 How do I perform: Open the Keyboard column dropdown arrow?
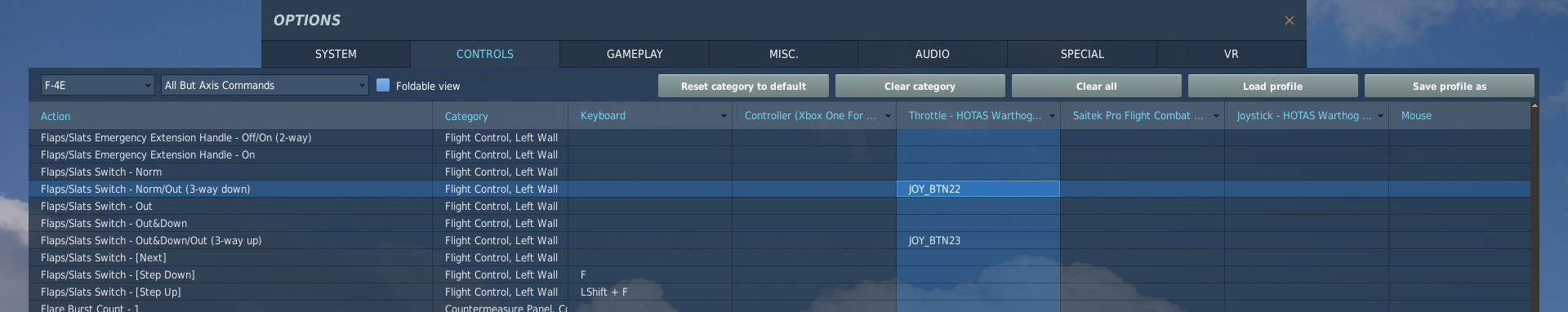click(x=724, y=116)
